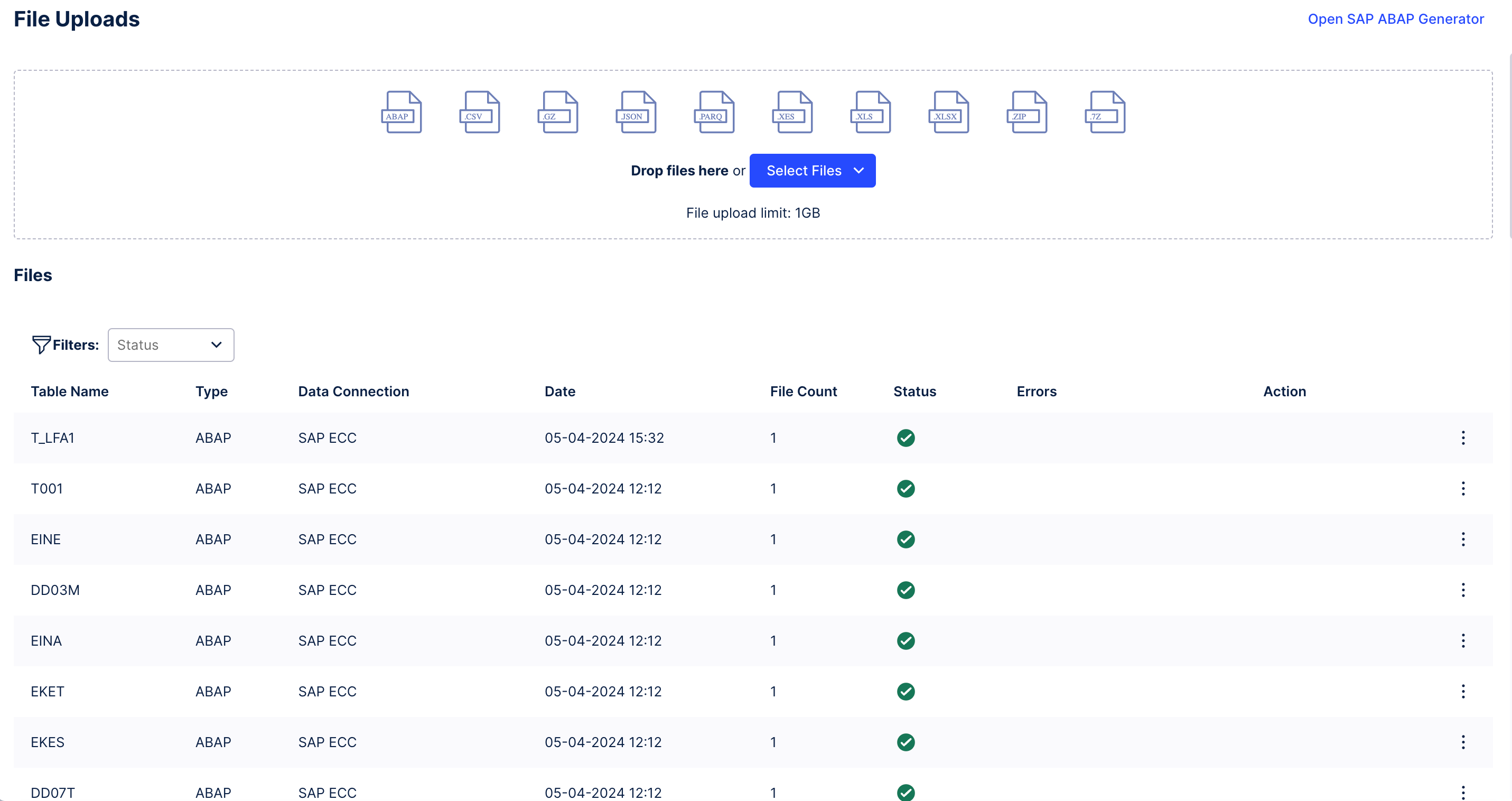Select the EKES table name
Image resolution: width=1512 pixels, height=801 pixels.
[47, 742]
